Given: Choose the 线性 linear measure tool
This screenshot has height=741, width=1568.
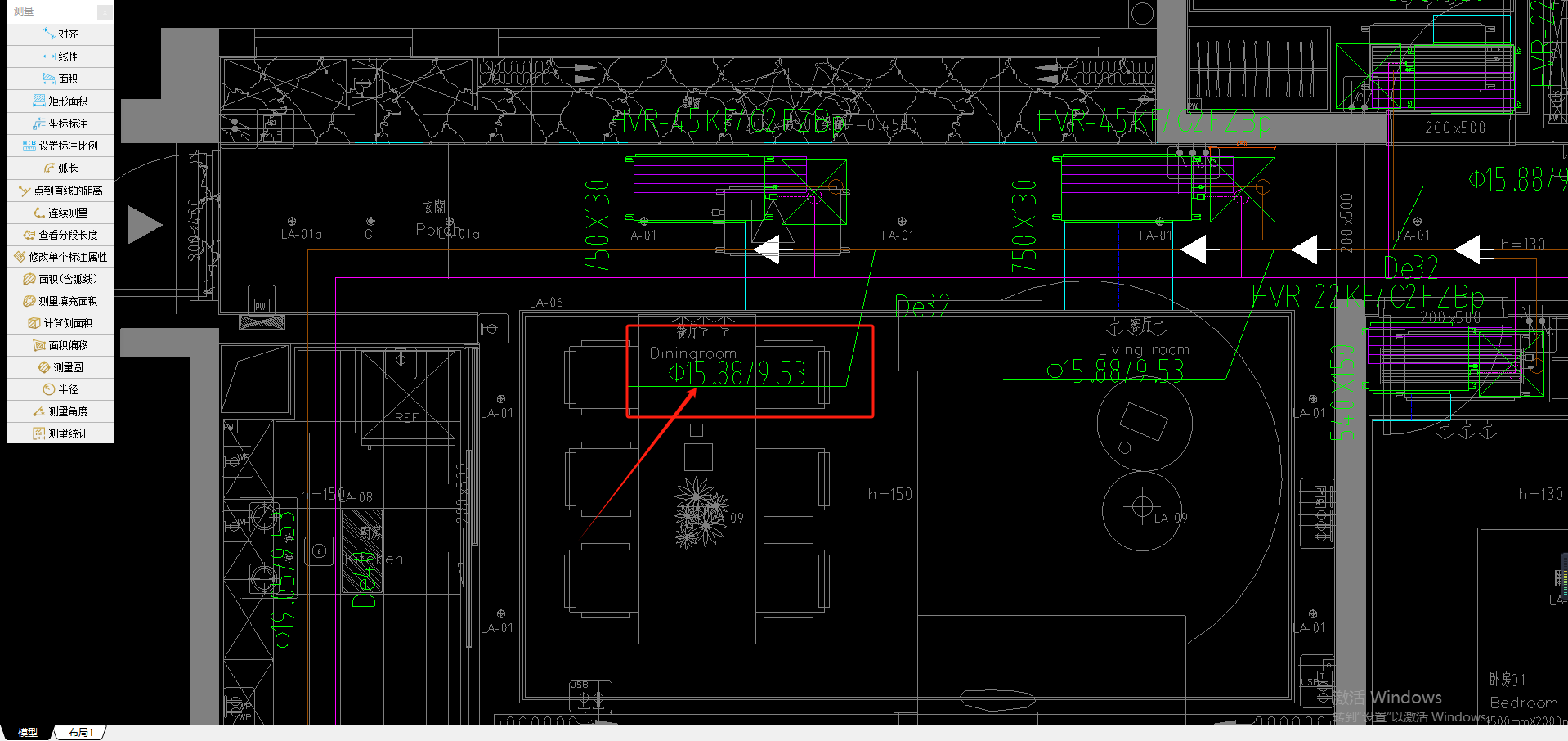Looking at the screenshot, I should point(60,56).
